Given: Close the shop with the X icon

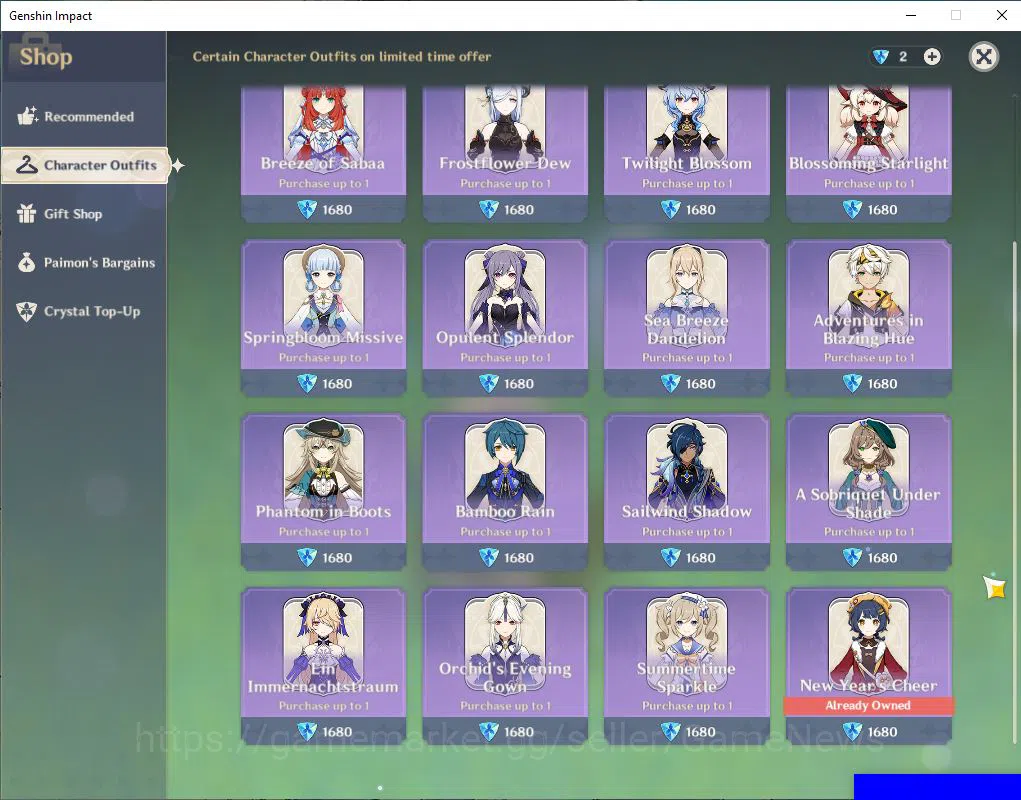Looking at the screenshot, I should coord(983,57).
